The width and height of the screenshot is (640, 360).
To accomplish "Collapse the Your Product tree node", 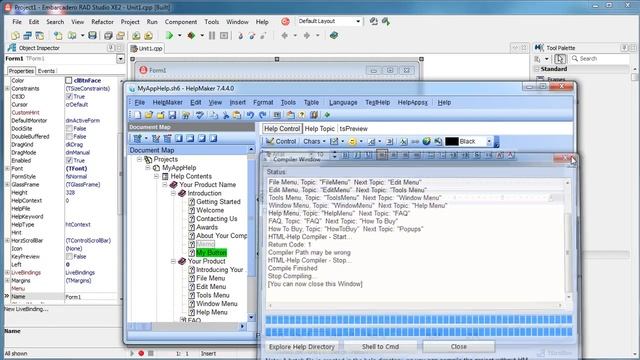I will (x=173, y=261).
